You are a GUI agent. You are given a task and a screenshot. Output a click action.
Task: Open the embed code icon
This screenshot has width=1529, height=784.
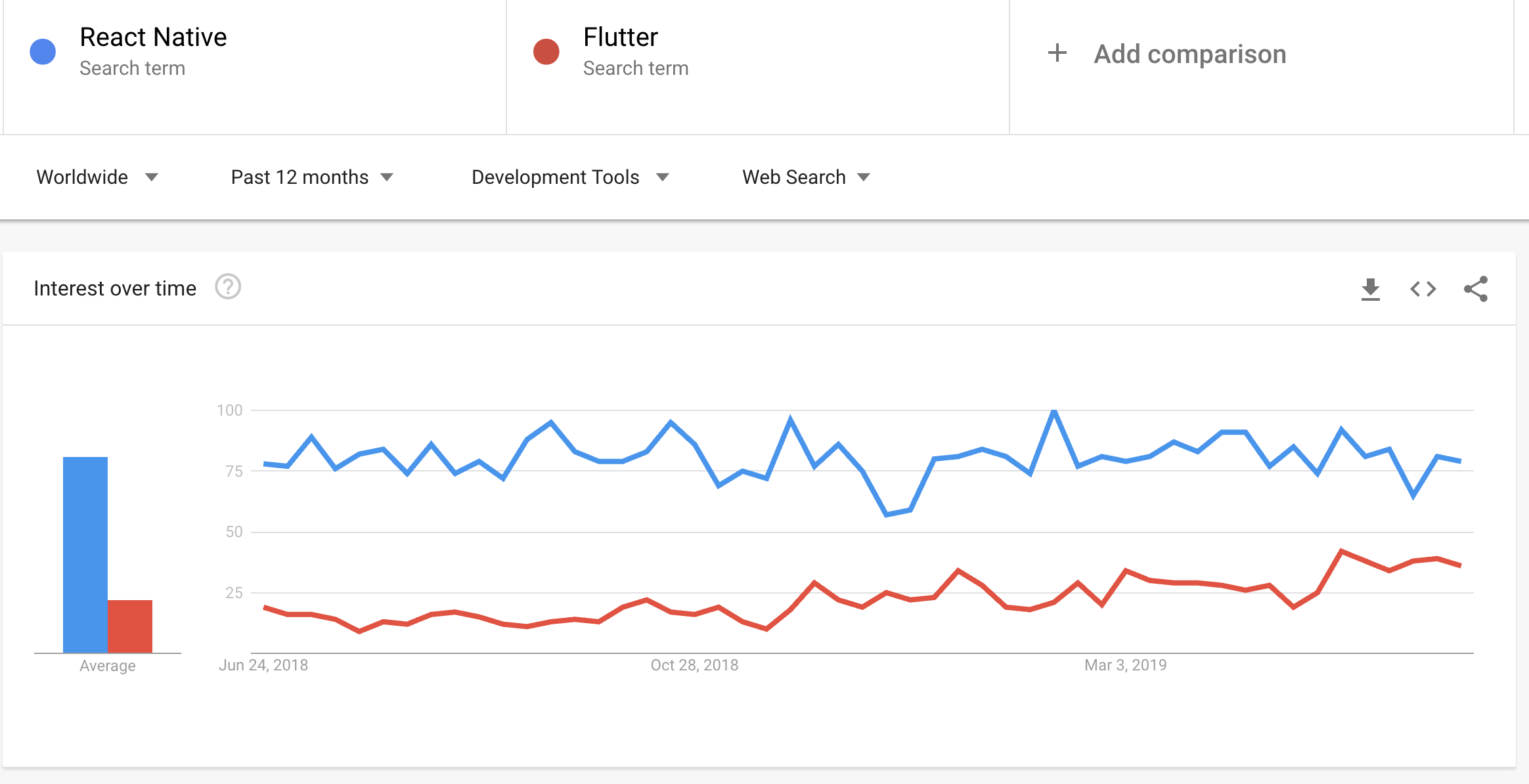[1423, 289]
